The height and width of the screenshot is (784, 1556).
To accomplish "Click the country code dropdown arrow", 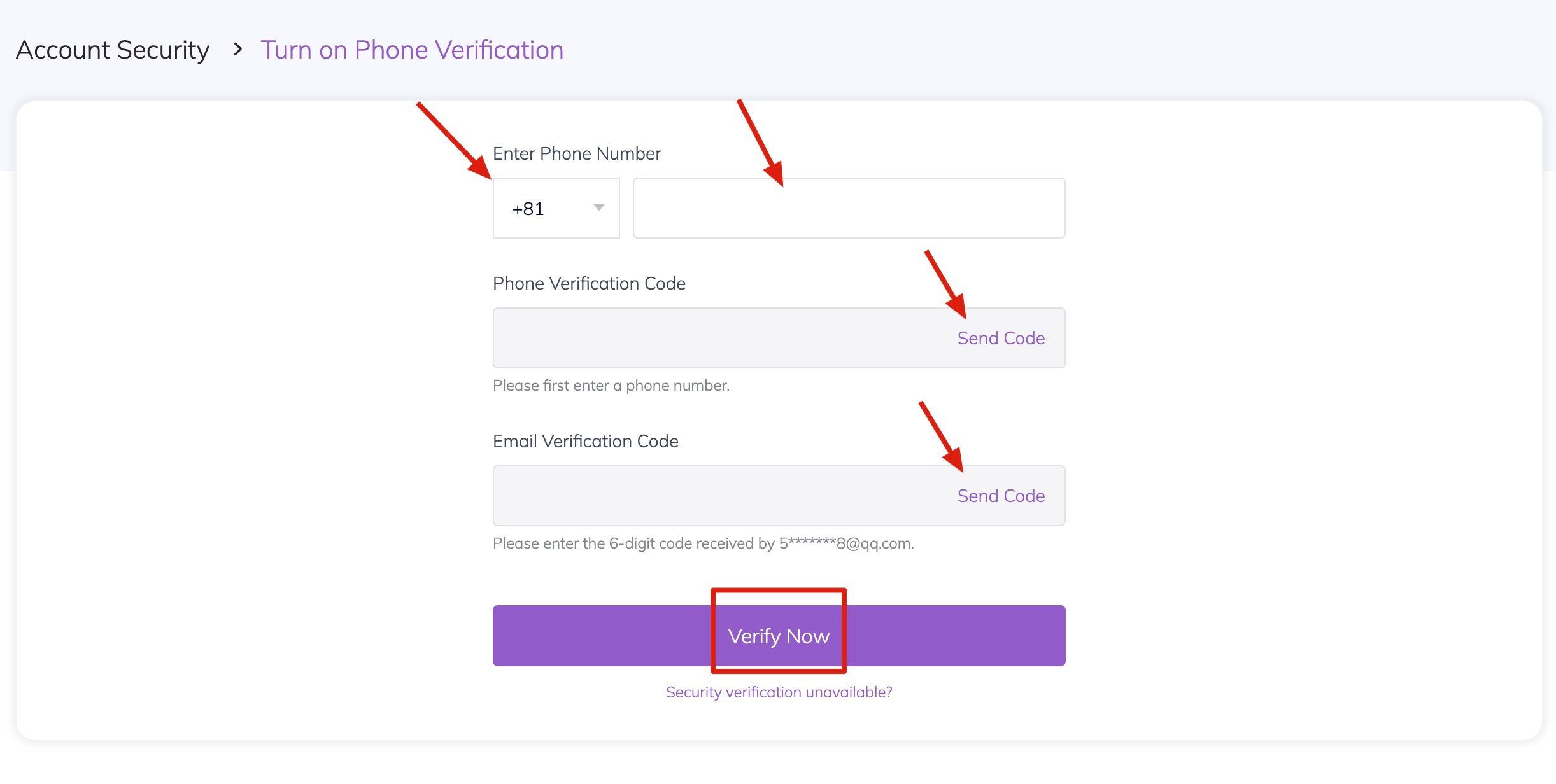I will (x=598, y=208).
